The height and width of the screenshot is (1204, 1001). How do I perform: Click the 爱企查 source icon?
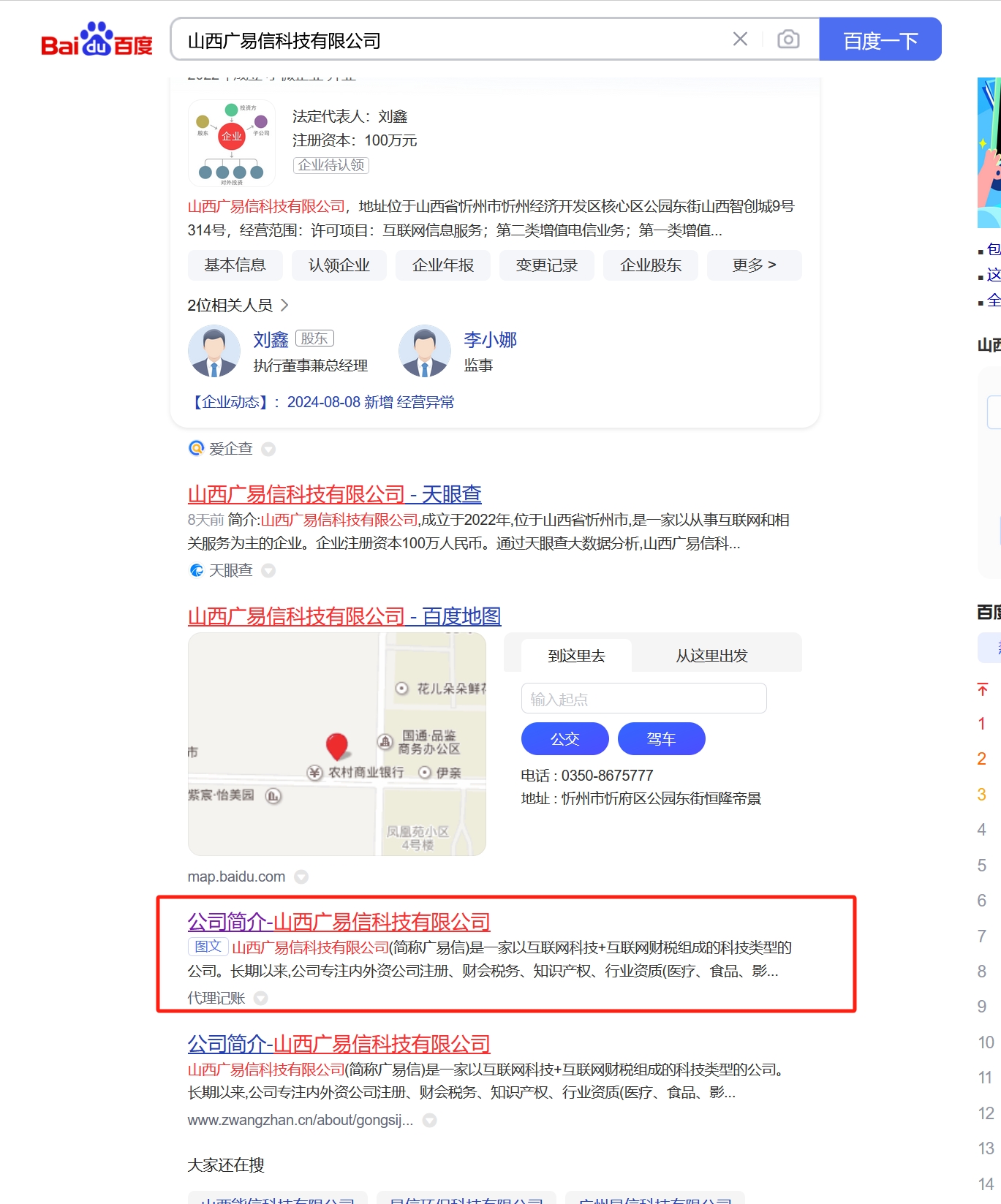tap(196, 448)
